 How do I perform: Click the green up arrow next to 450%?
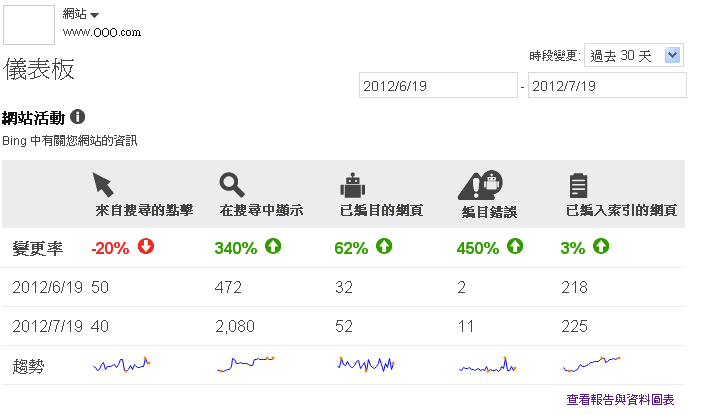pos(516,247)
